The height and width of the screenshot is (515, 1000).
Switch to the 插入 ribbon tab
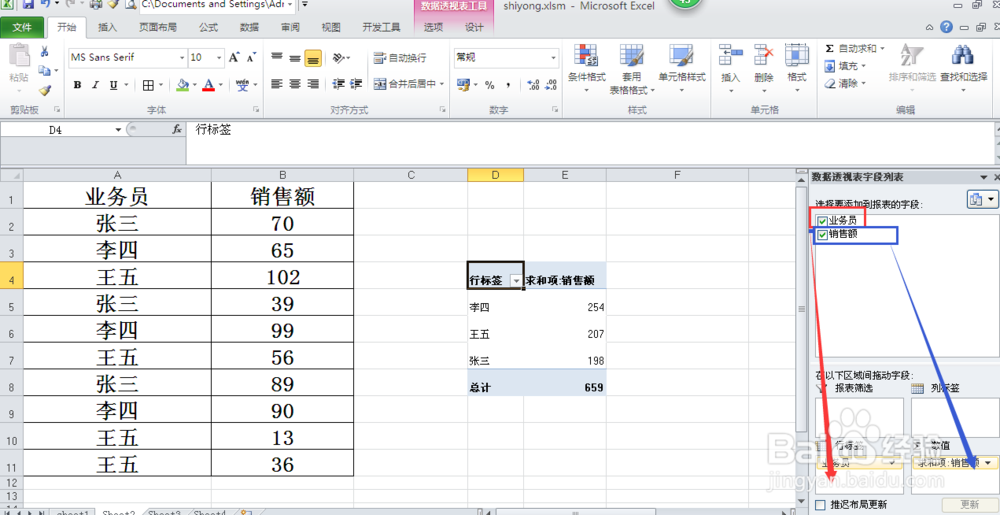107,27
